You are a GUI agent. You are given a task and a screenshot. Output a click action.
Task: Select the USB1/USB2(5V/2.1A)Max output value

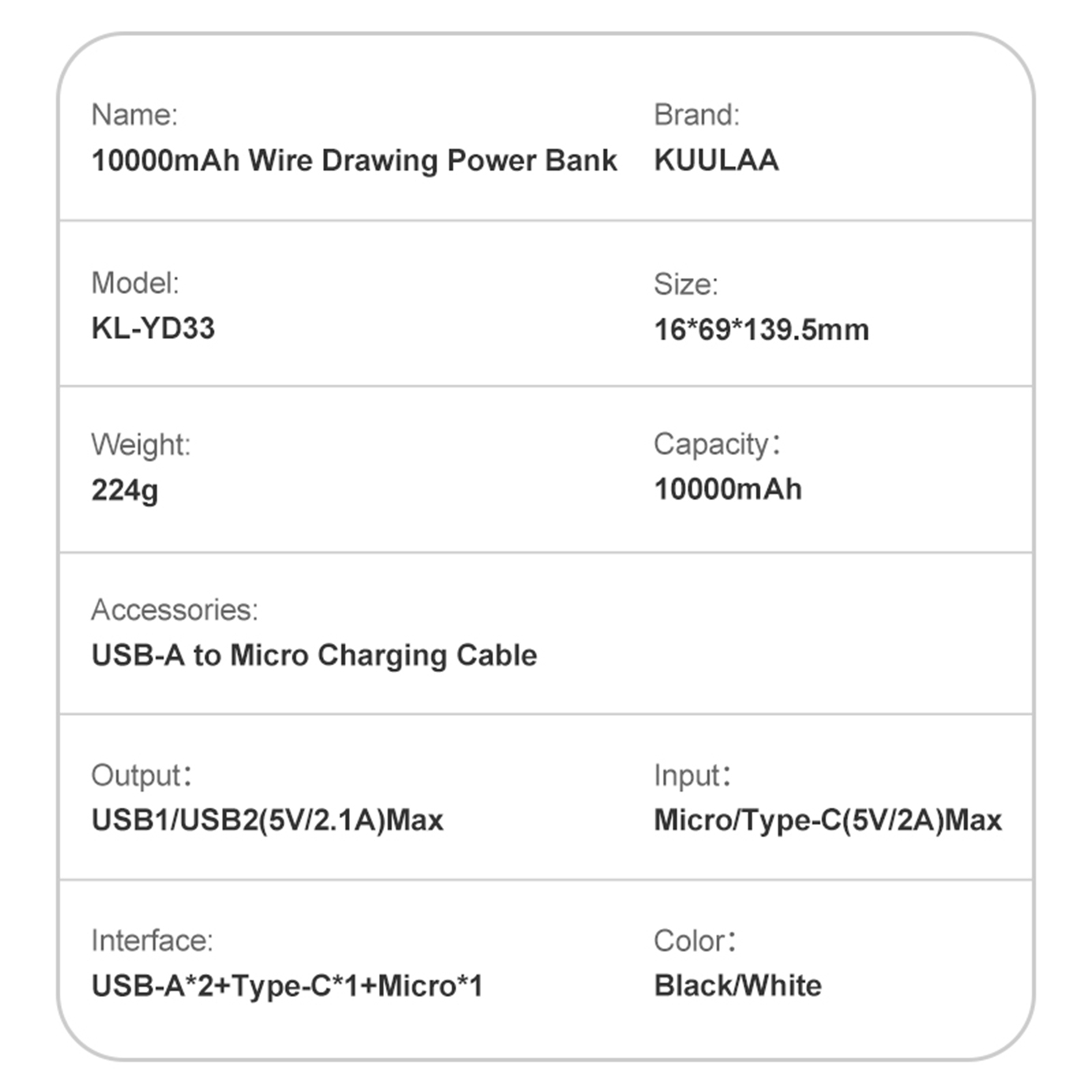[268, 820]
